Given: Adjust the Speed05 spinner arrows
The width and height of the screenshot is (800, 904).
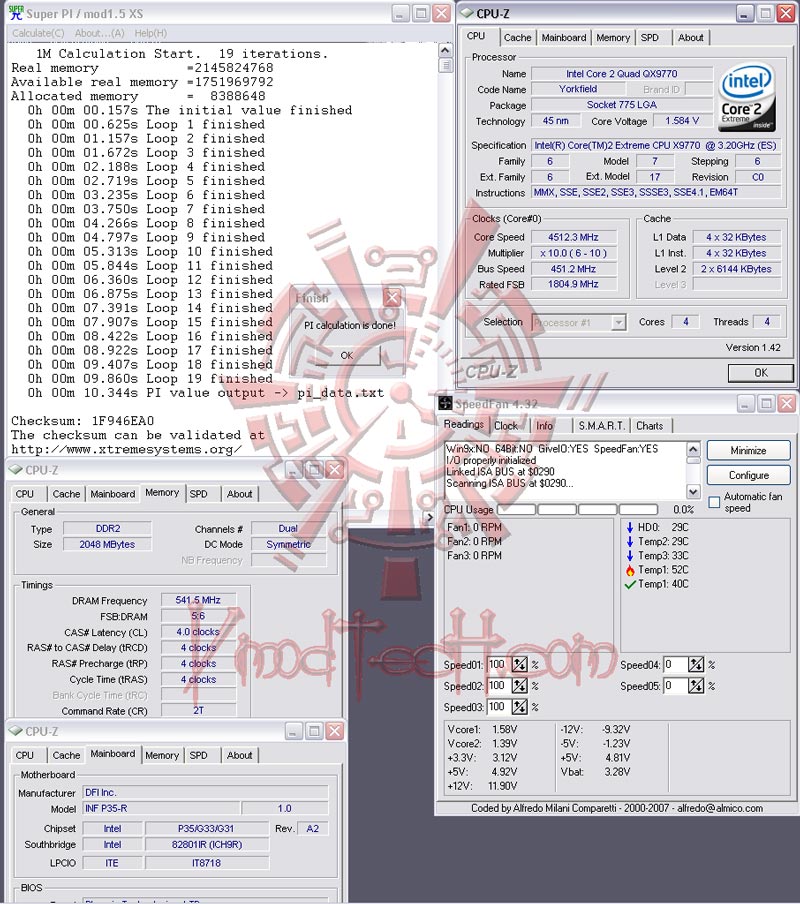Looking at the screenshot, I should [696, 686].
